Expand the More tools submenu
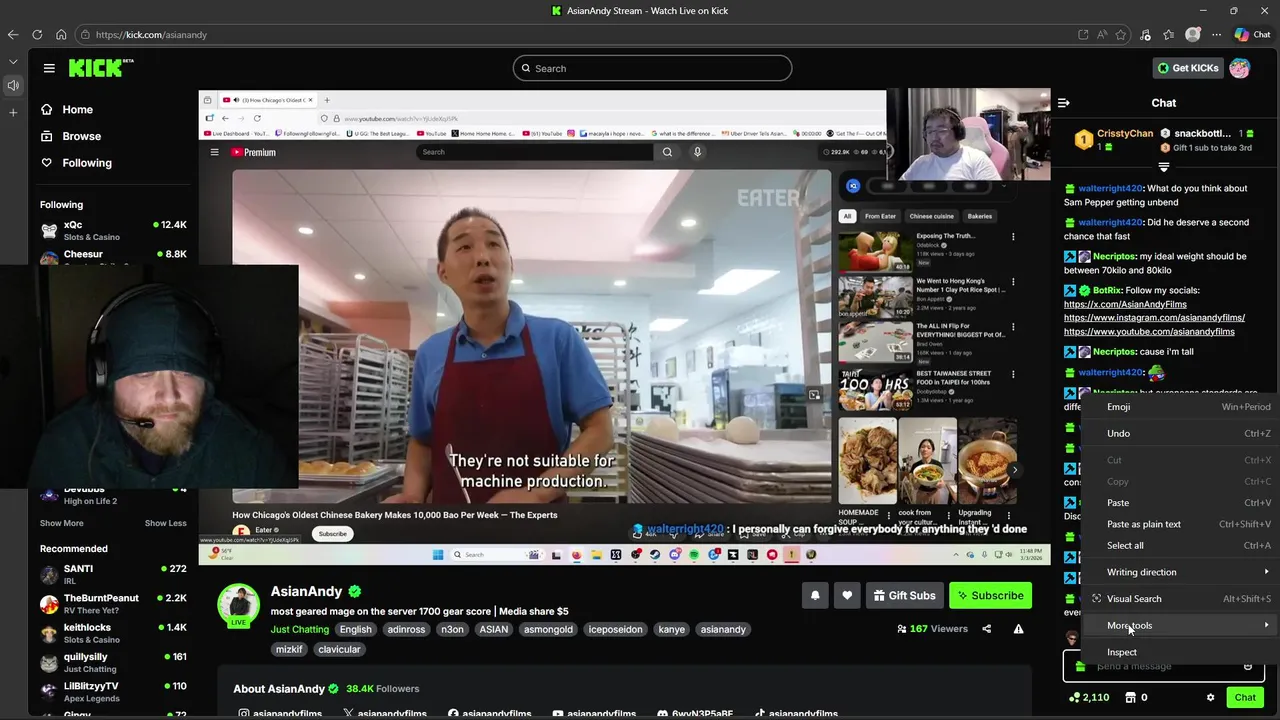The image size is (1280, 720). click(x=1179, y=625)
